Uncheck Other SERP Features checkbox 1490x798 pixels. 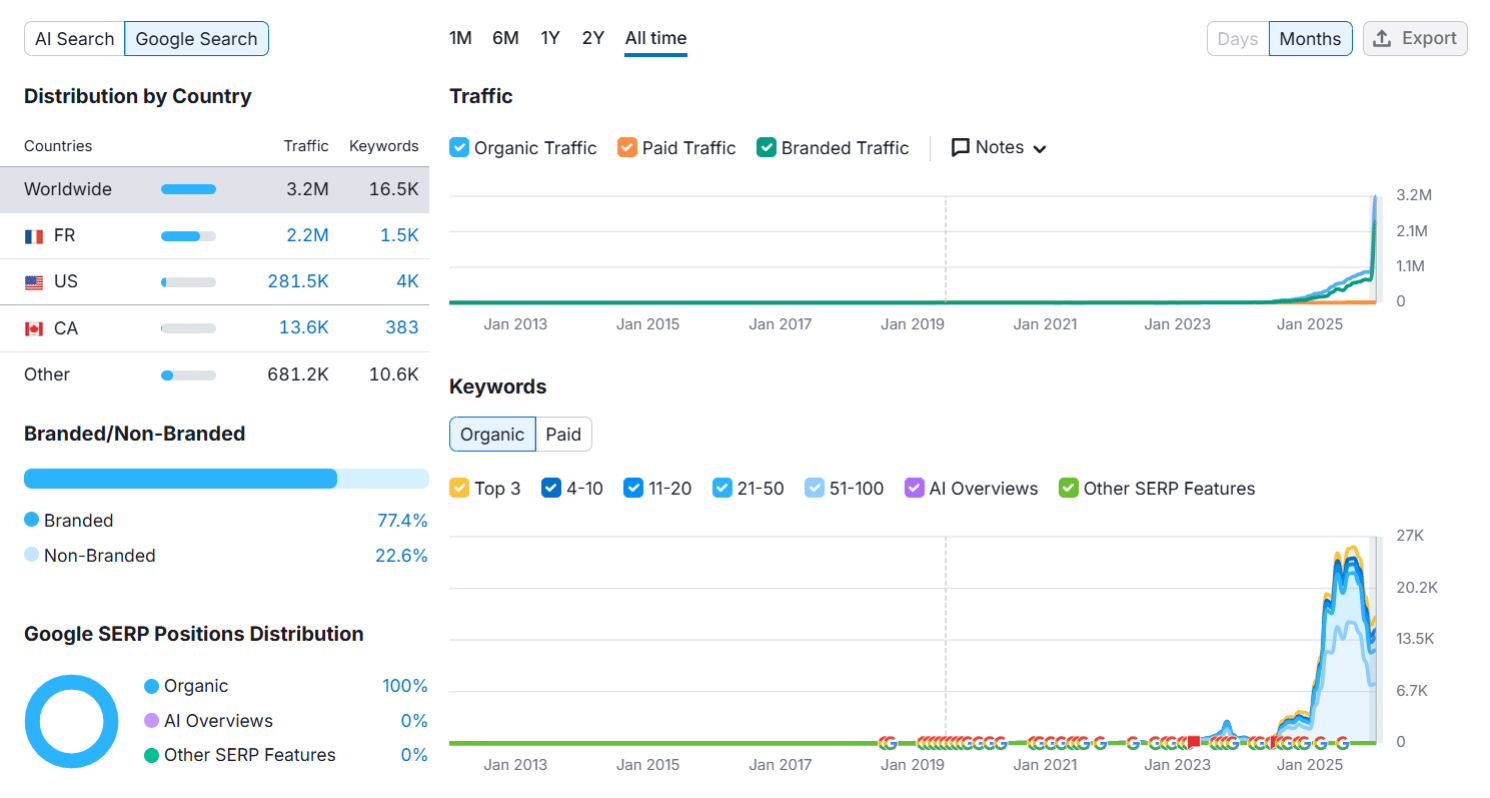1068,488
